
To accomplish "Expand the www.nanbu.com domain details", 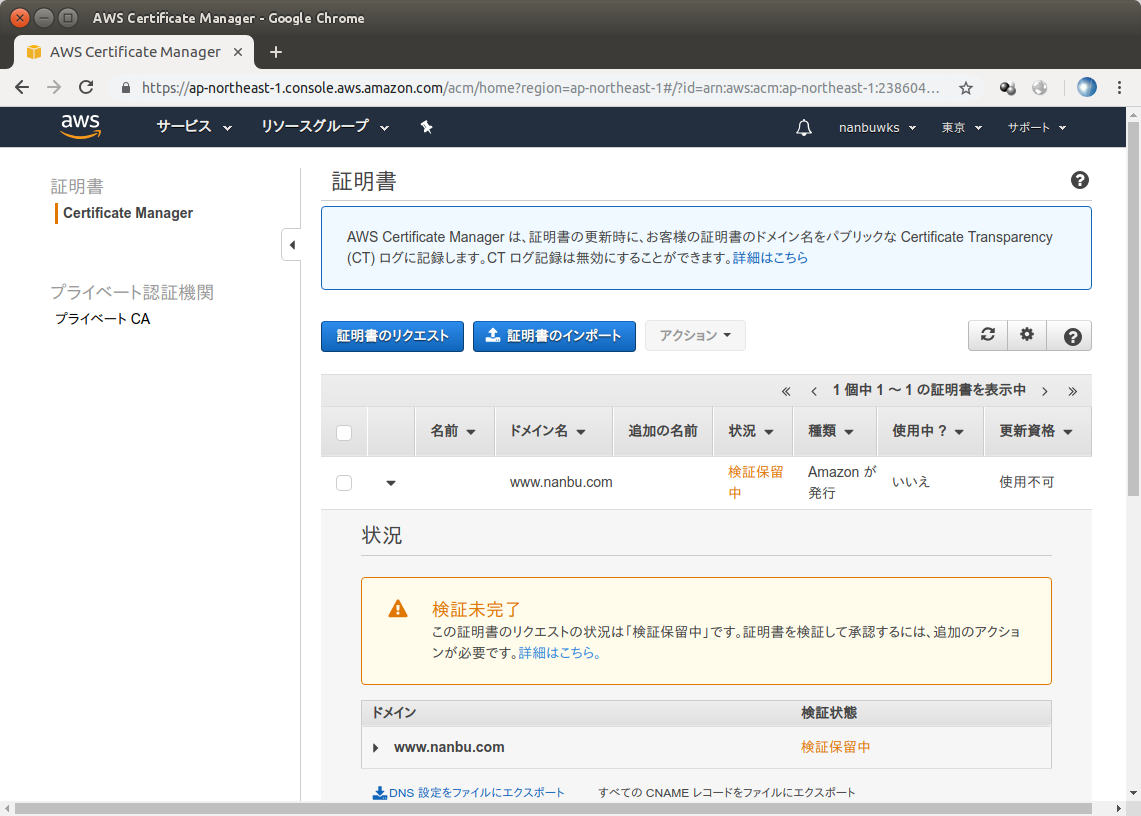I will [375, 746].
